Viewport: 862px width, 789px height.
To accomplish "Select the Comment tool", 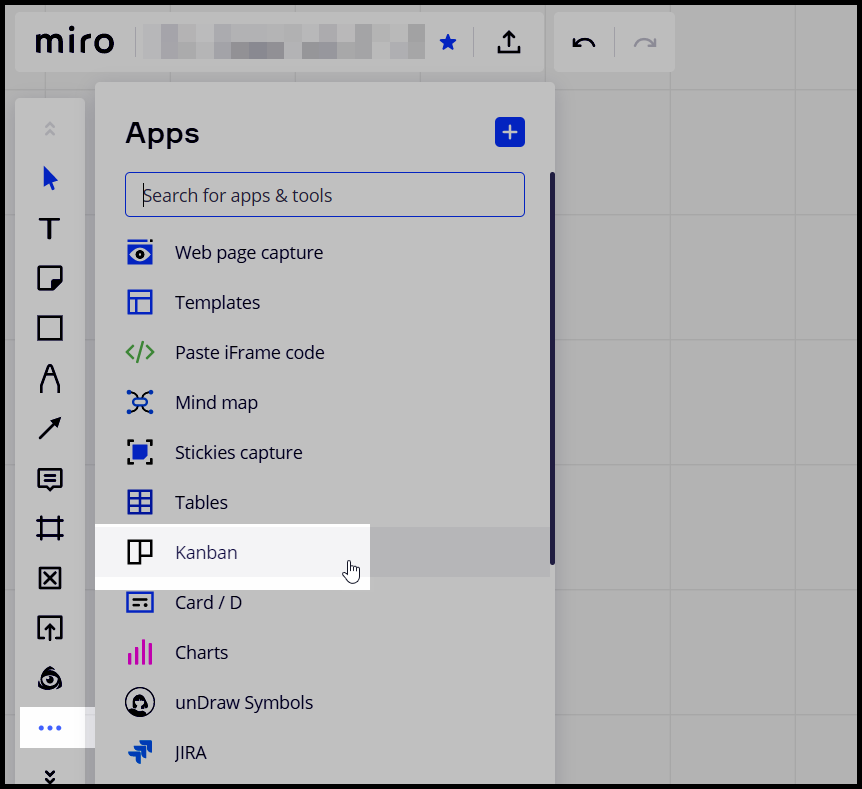I will coord(50,479).
